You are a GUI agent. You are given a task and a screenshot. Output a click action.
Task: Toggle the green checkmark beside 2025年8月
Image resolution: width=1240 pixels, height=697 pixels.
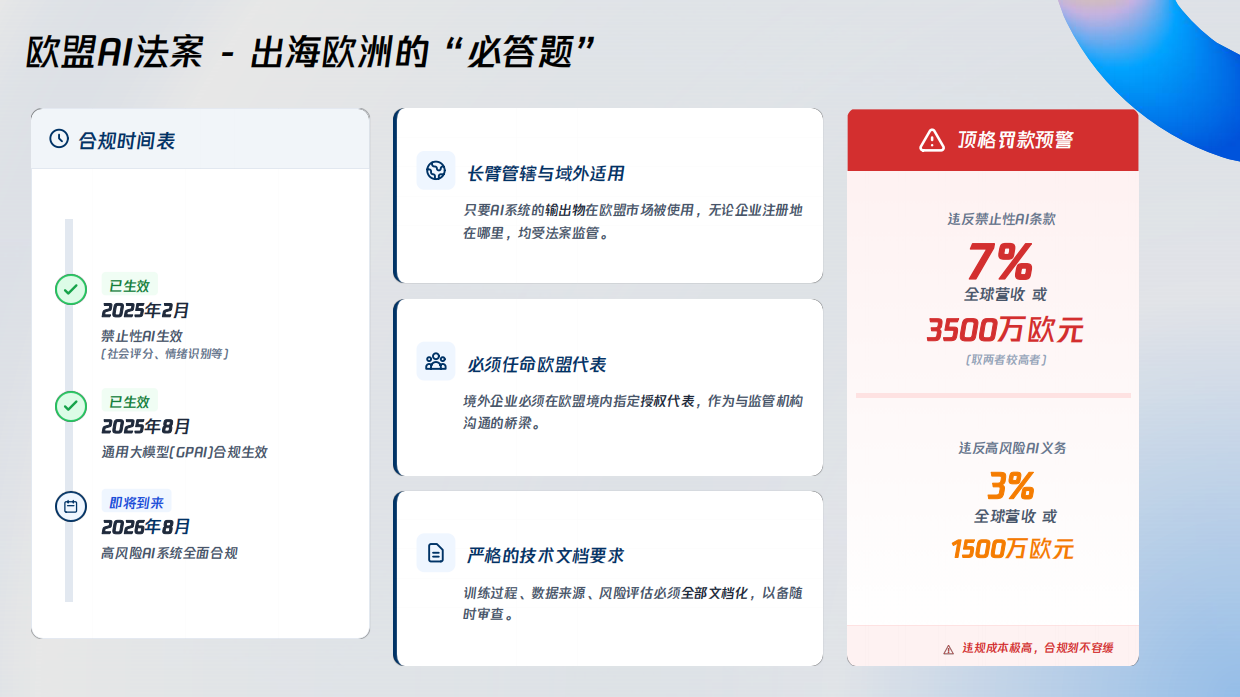pyautogui.click(x=69, y=406)
